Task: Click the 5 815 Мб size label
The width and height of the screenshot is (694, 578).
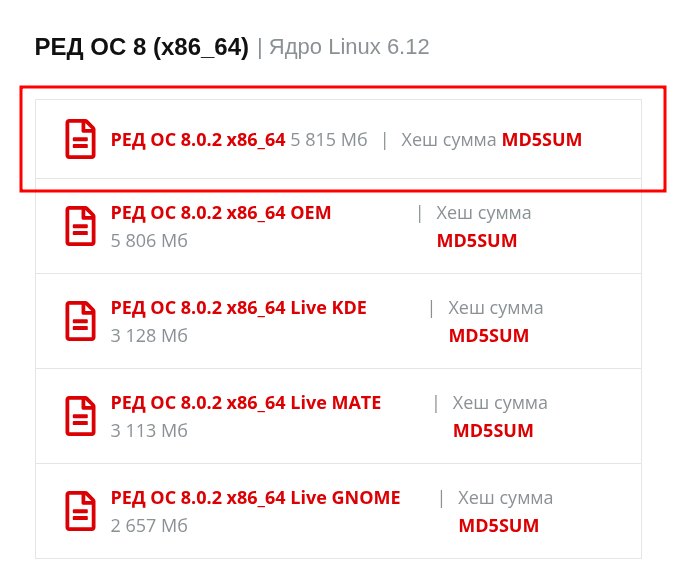Action: (x=329, y=140)
